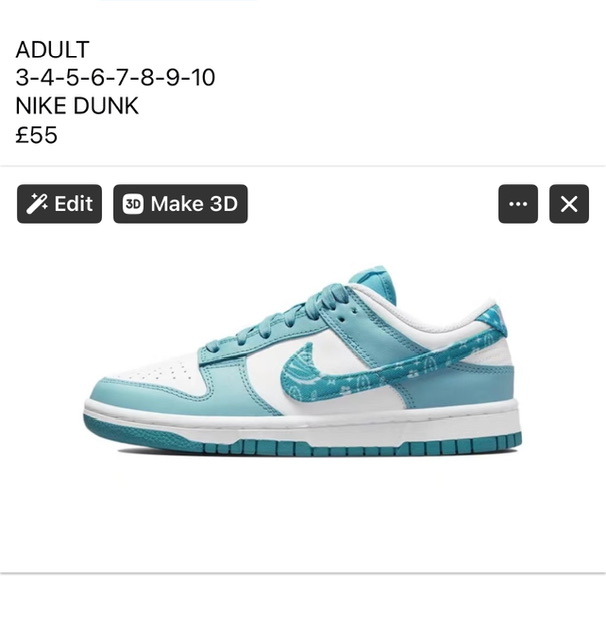Click the £55 price text
606x640 pixels.
pos(36,134)
